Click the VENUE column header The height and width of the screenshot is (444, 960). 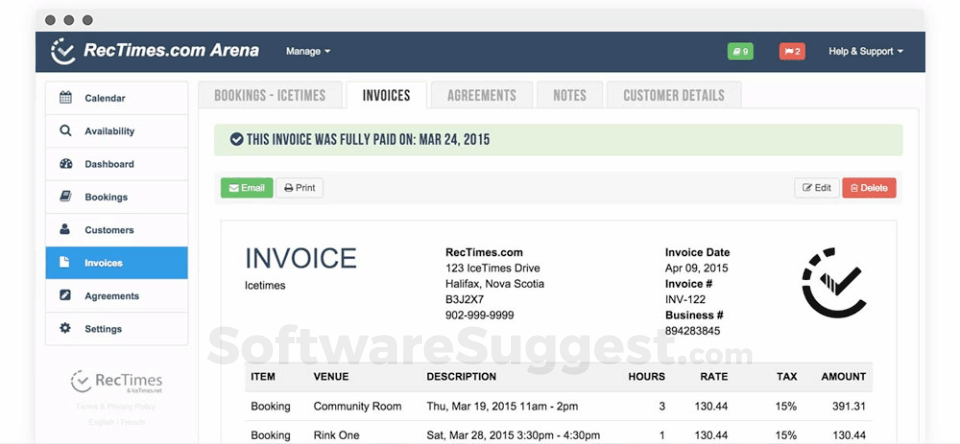pyautogui.click(x=331, y=377)
